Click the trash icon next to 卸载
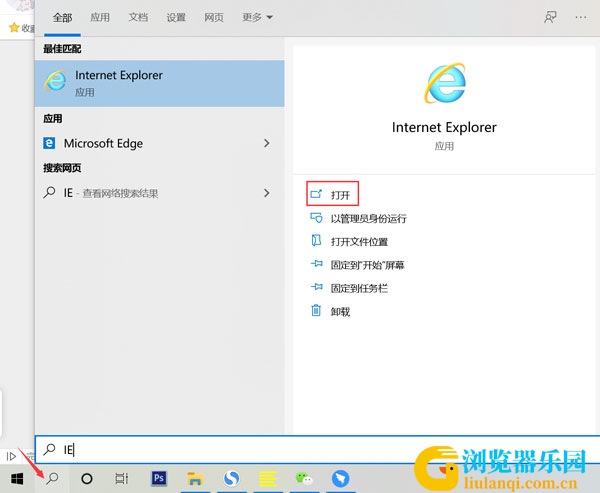The height and width of the screenshot is (493, 600). [316, 310]
